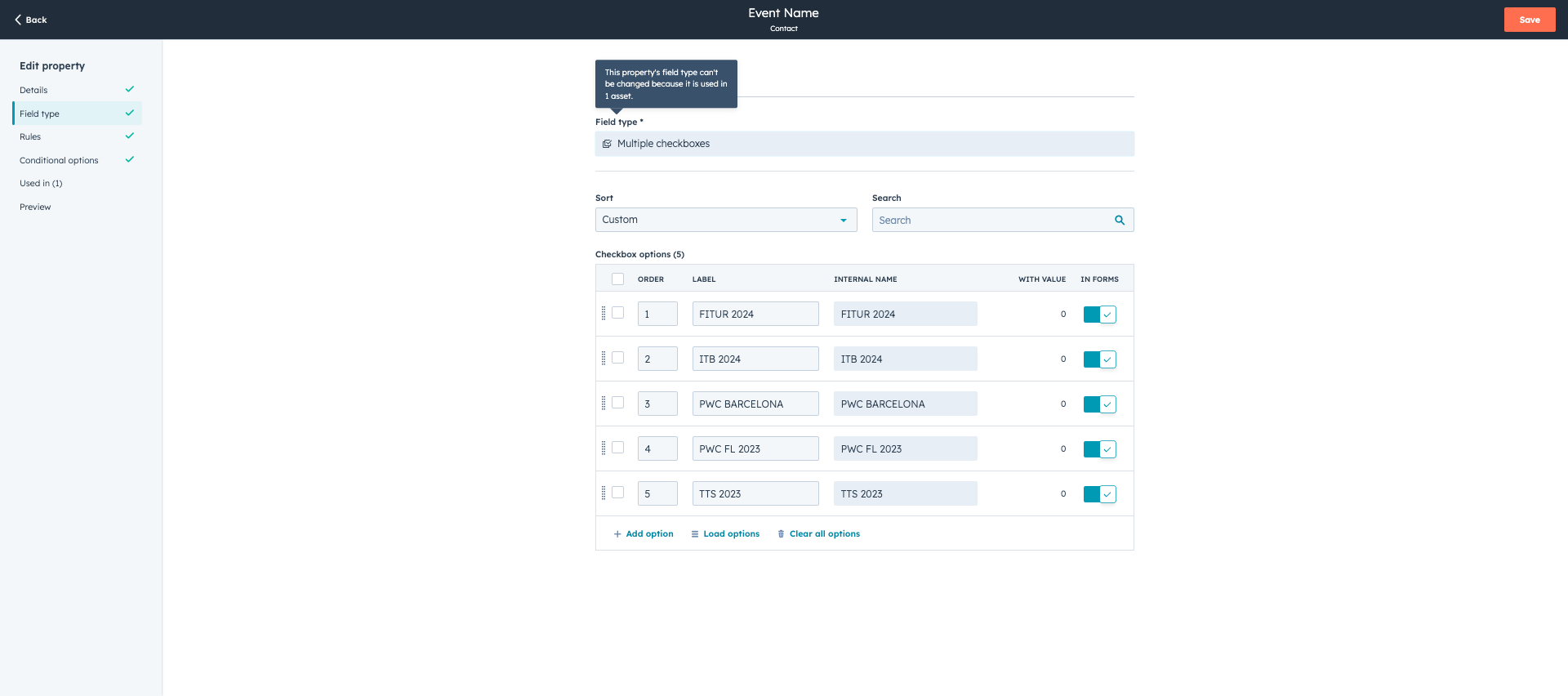The image size is (1568, 696).
Task: Open Preview in the sidebar
Action: click(x=78, y=207)
